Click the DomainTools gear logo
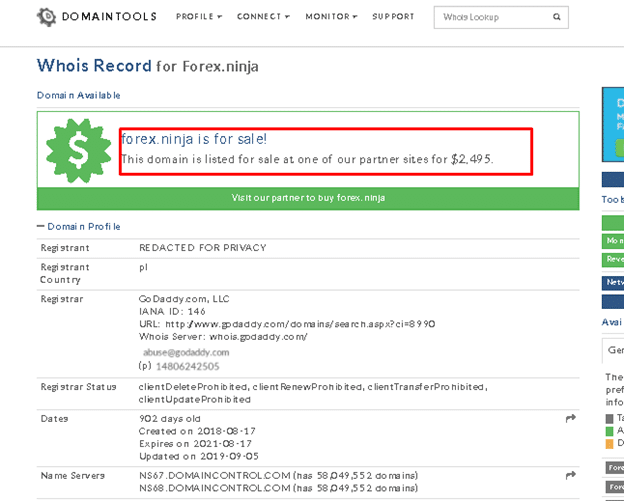The width and height of the screenshot is (624, 501). point(47,17)
